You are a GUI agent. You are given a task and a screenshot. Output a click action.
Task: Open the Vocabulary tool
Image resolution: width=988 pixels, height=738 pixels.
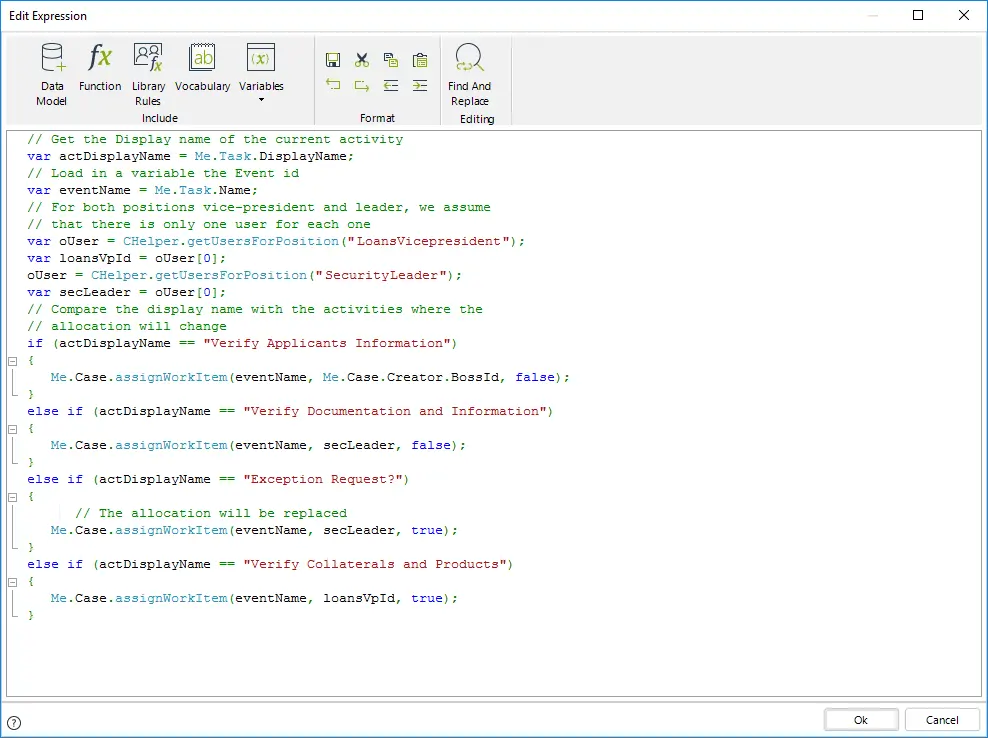tap(202, 67)
